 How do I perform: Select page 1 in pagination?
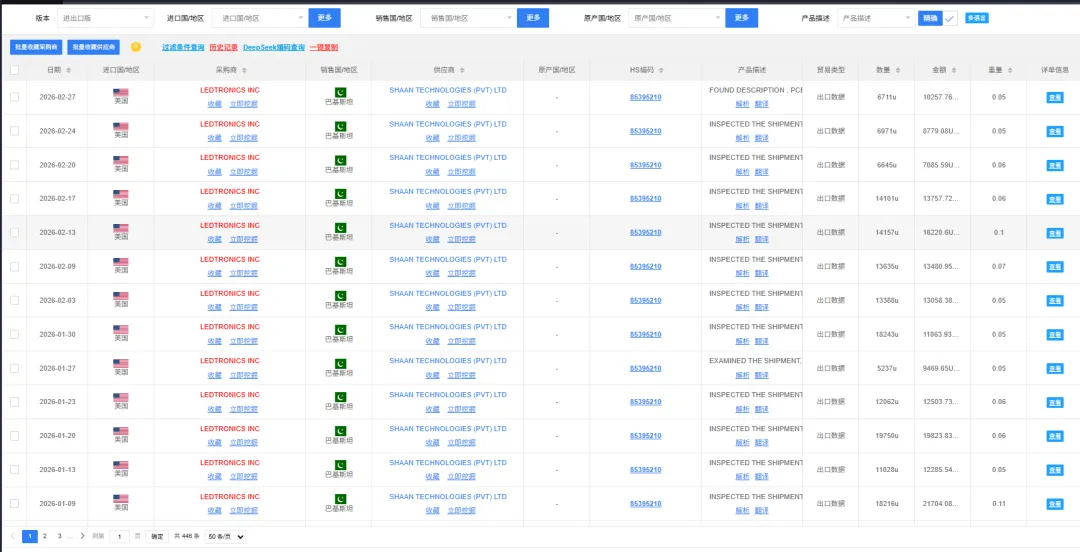tap(30, 535)
